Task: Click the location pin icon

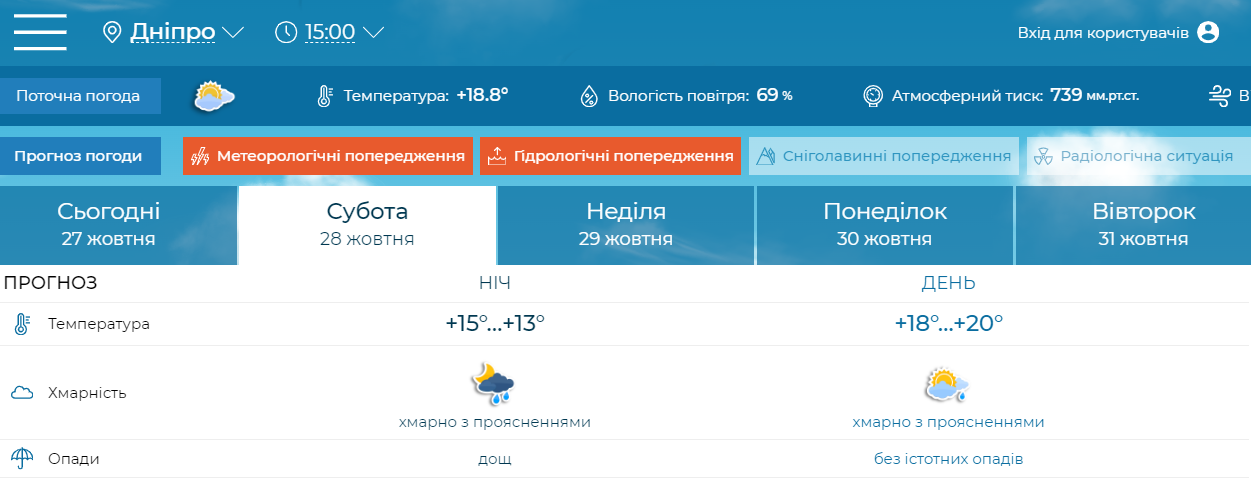Action: [x=112, y=32]
